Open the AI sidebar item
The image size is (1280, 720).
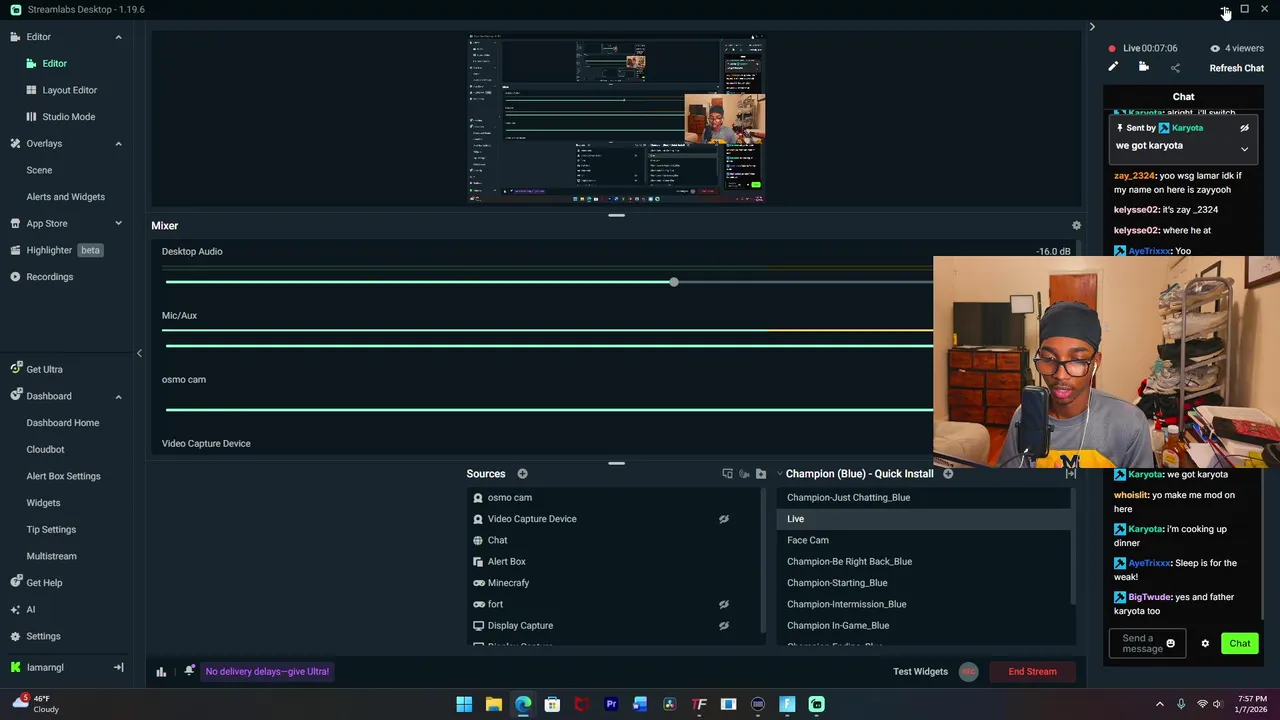[x=31, y=609]
